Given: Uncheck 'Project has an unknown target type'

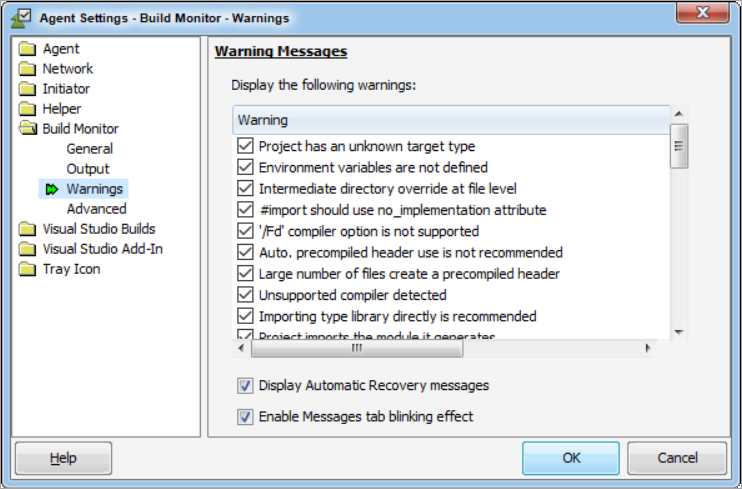Looking at the screenshot, I should tap(245, 146).
